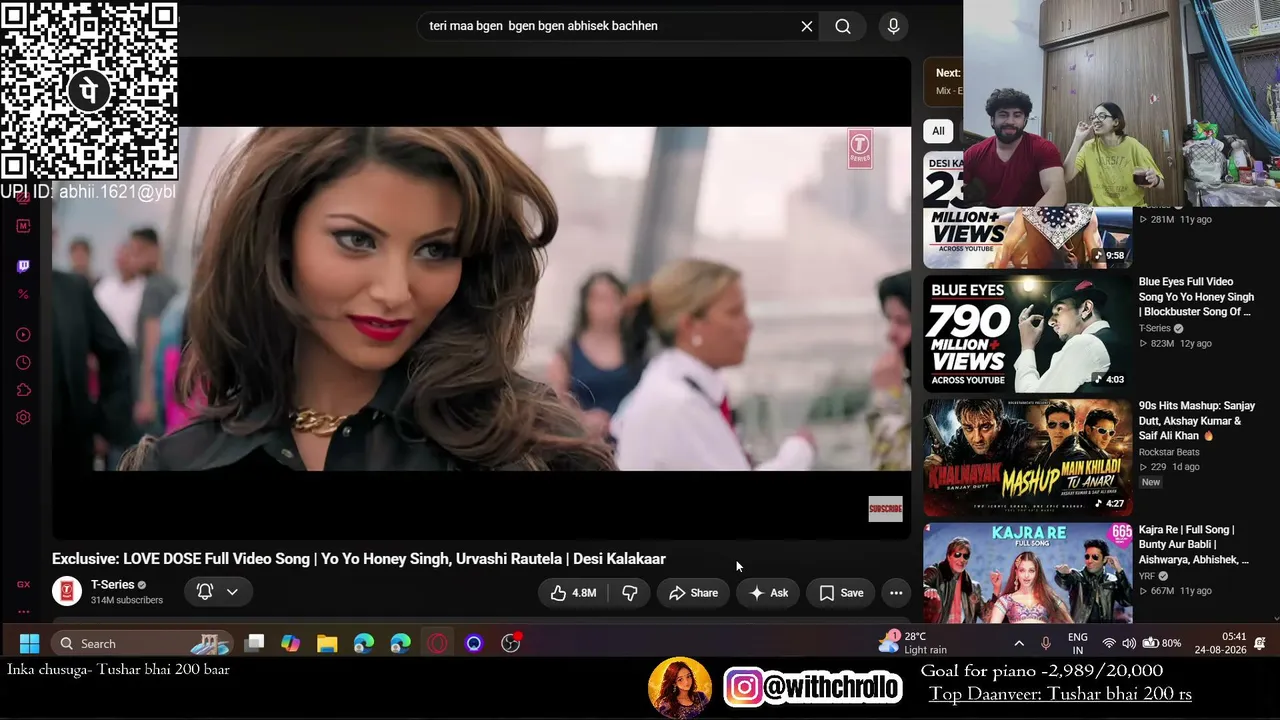Click the battery 80% indicator

1162,643
